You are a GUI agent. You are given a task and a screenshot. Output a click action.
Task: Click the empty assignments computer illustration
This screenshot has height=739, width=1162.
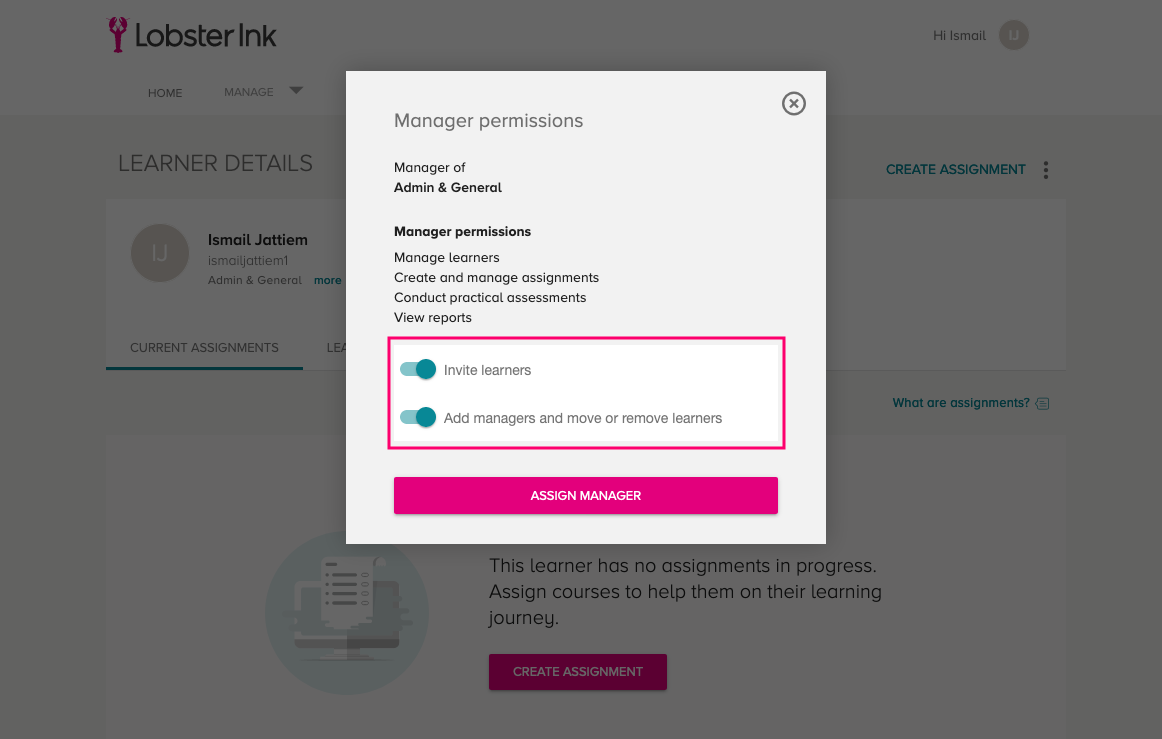[x=347, y=612]
